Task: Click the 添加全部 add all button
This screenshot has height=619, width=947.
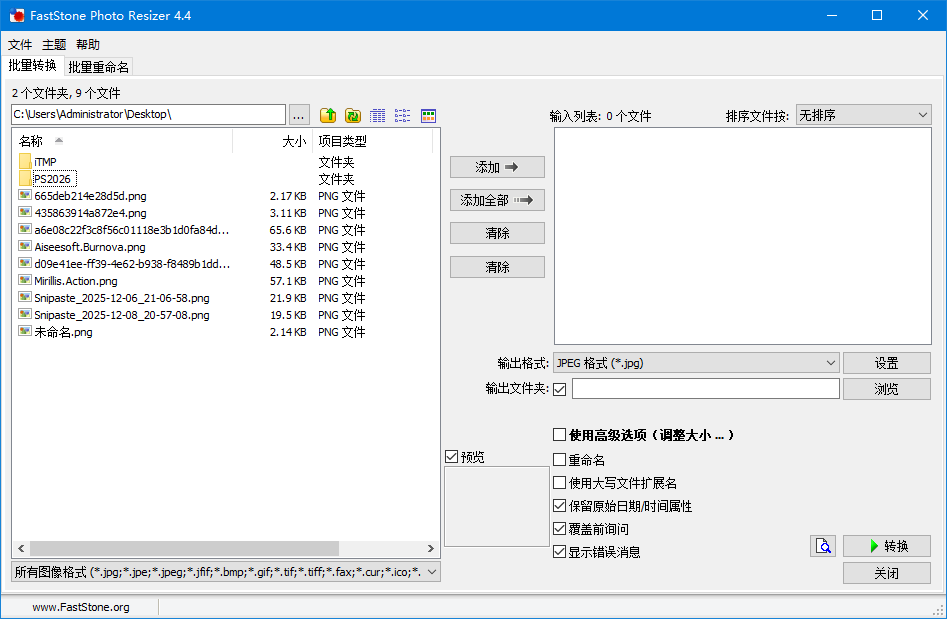Action: [497, 200]
